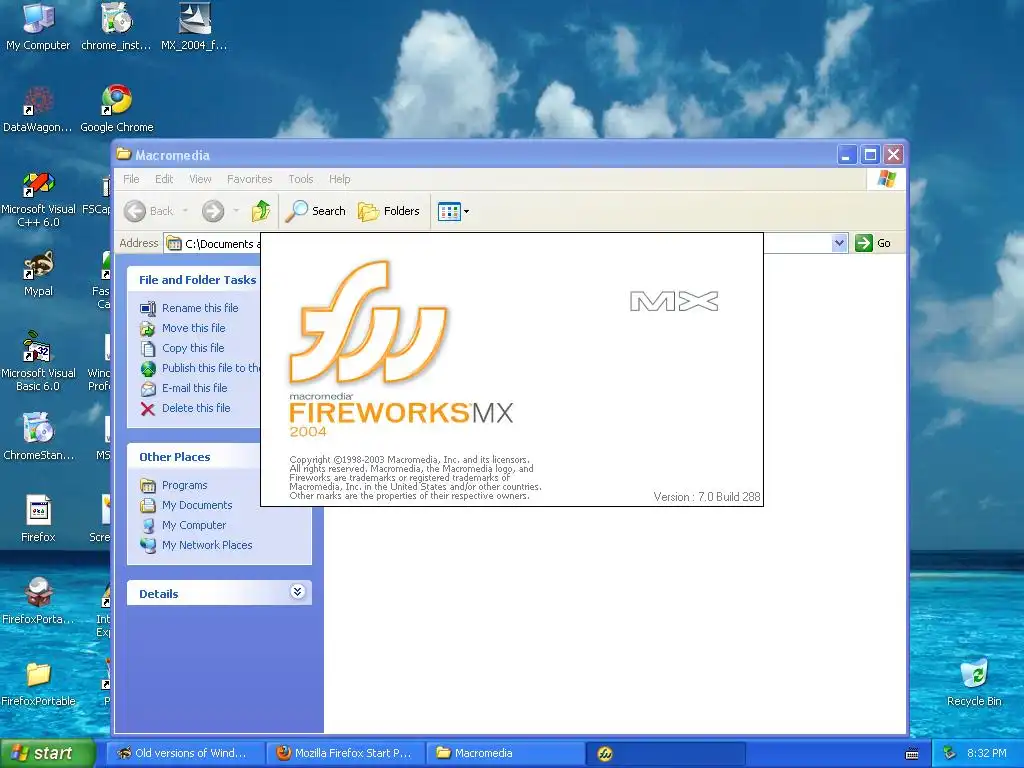
Task: Toggle Folders pane in Explorer toolbar
Action: tap(389, 211)
